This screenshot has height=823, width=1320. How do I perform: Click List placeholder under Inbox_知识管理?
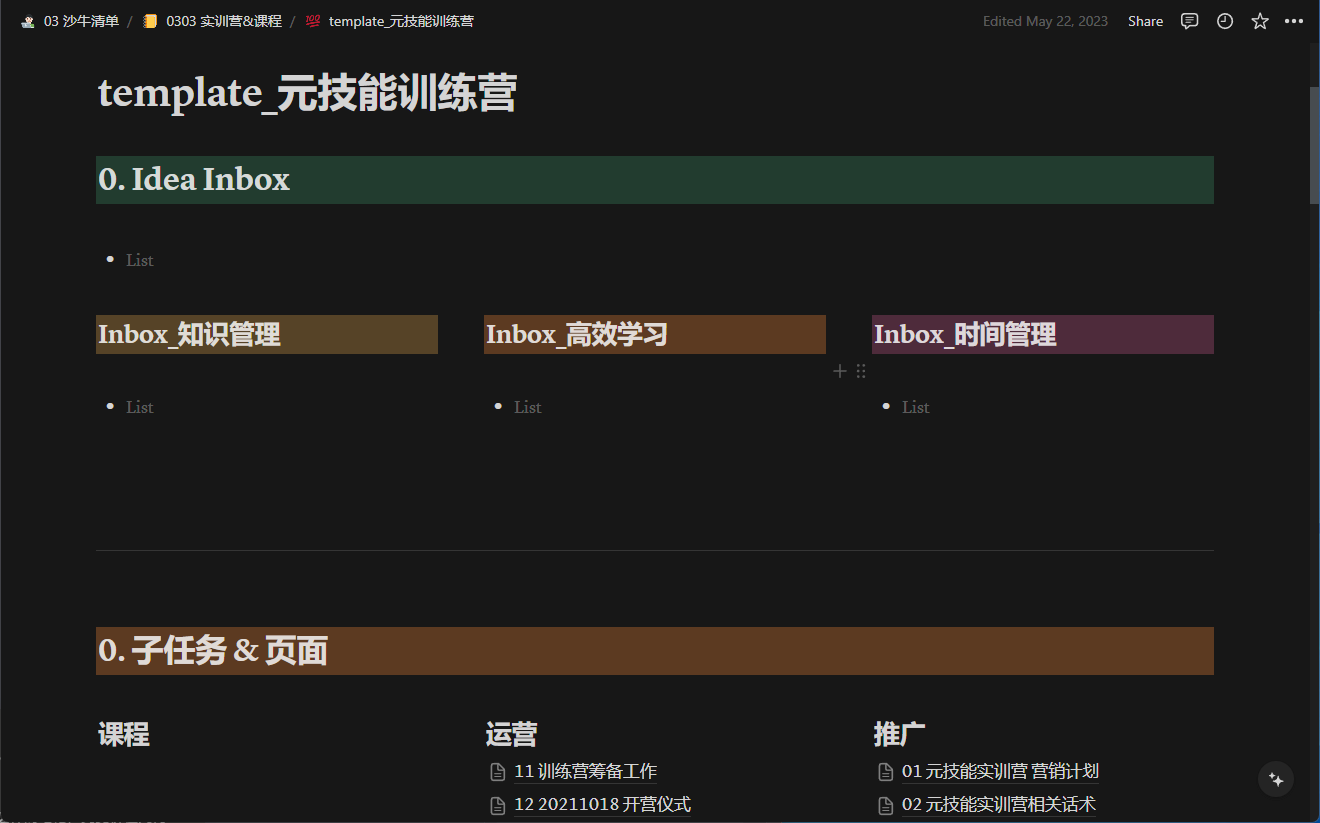[x=140, y=407]
